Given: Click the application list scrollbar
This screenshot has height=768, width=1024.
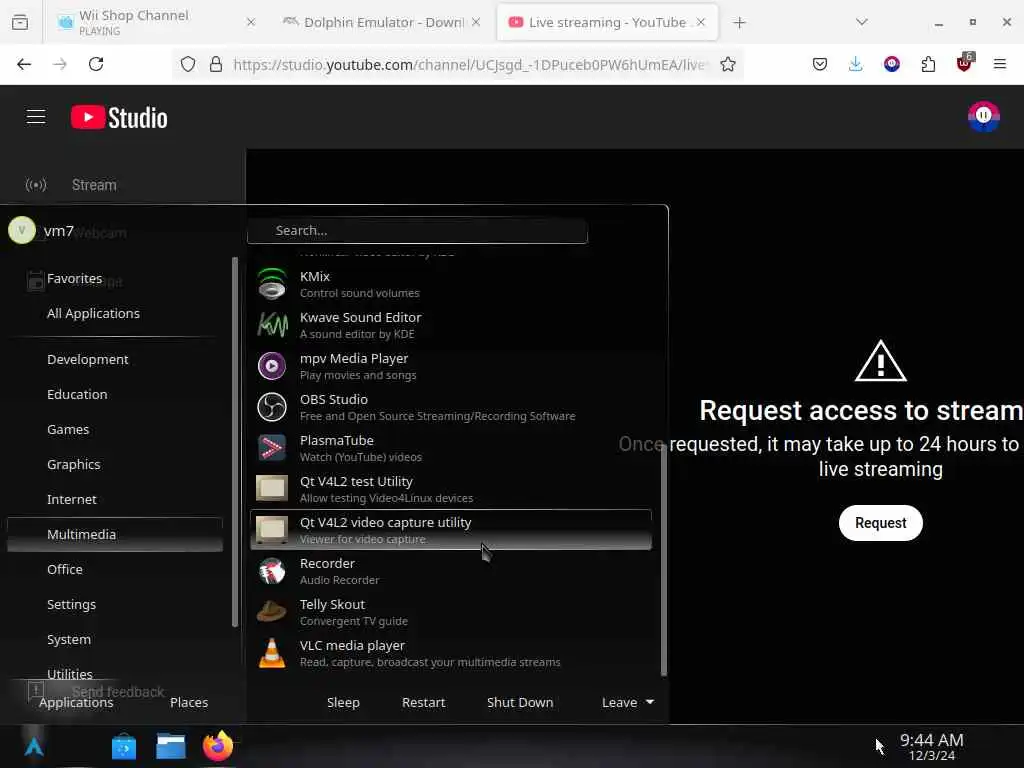Looking at the screenshot, I should pos(664,560).
